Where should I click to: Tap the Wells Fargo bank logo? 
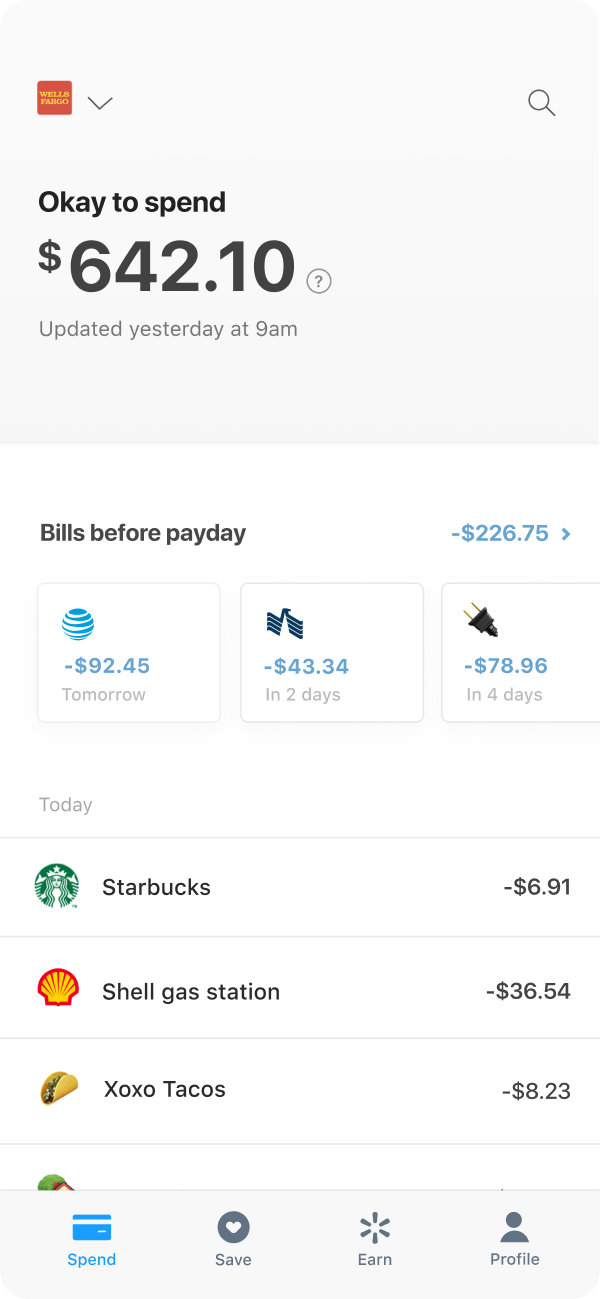click(x=54, y=98)
